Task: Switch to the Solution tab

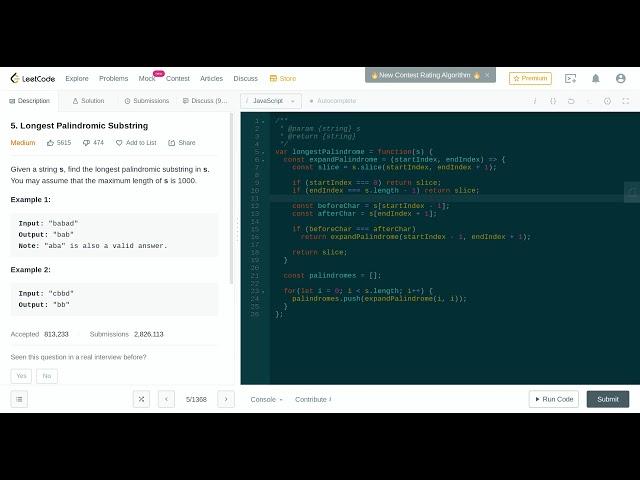Action: click(88, 101)
